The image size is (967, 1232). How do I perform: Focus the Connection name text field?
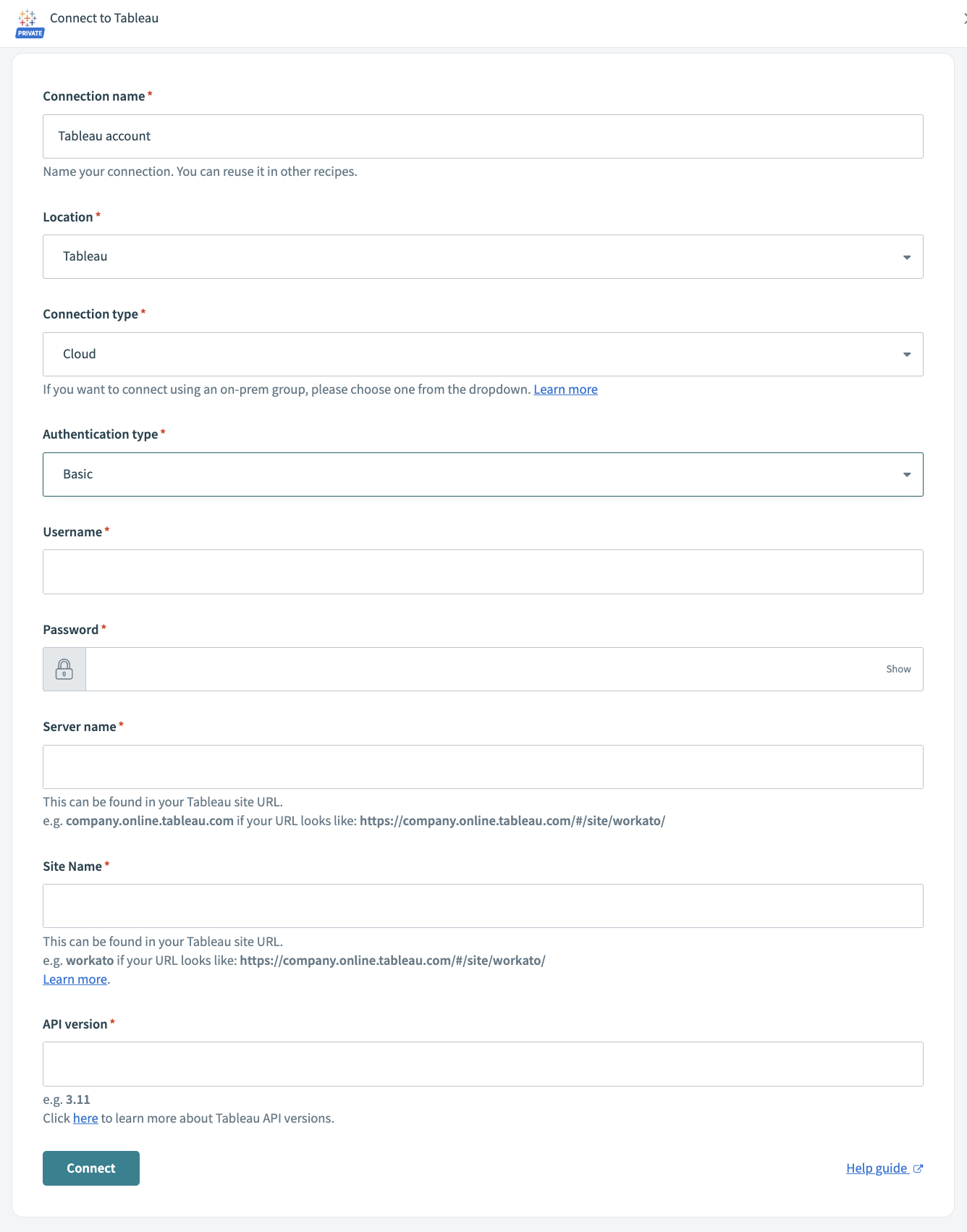point(482,137)
